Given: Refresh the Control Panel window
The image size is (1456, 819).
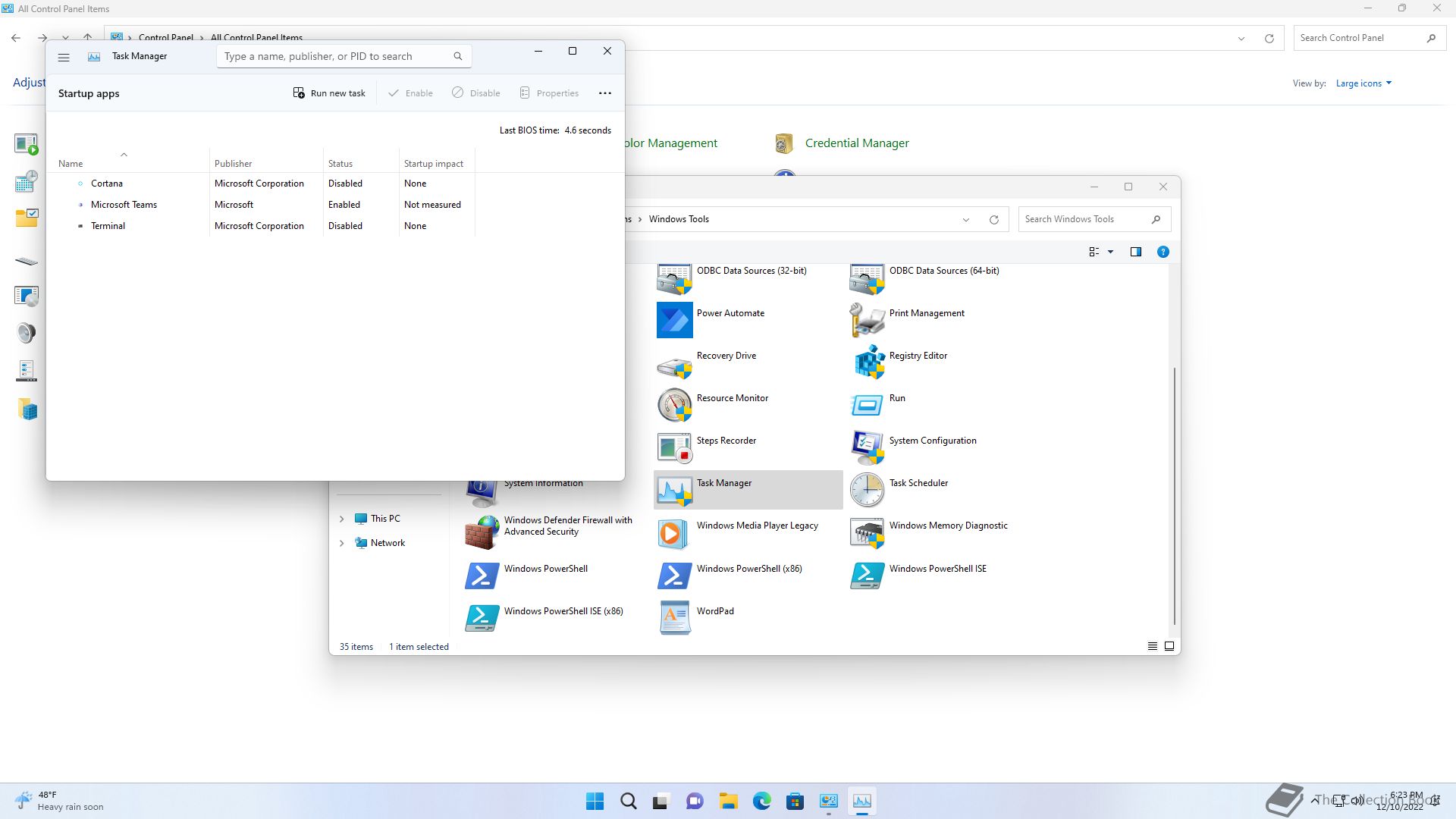Looking at the screenshot, I should pos(1269,39).
